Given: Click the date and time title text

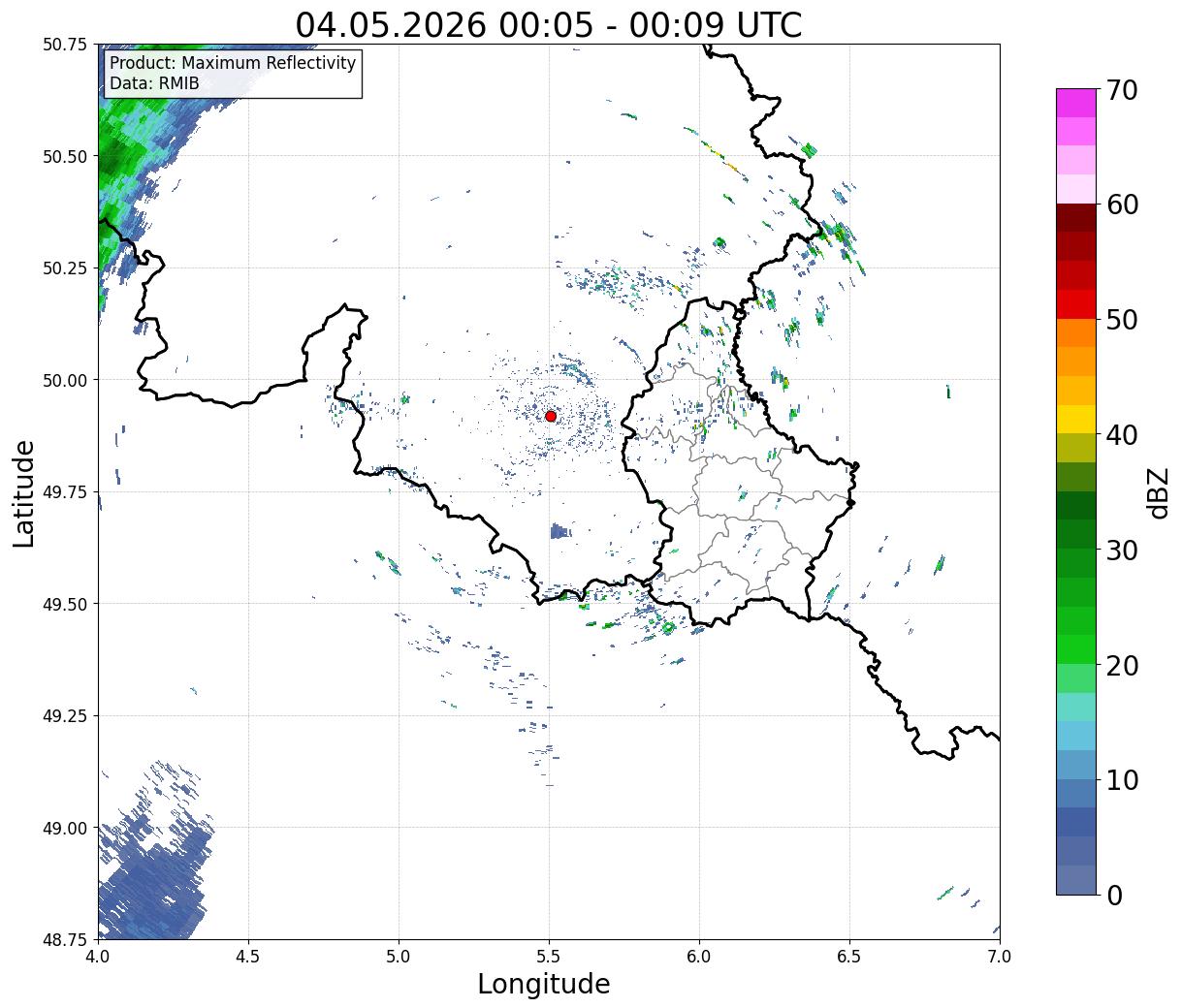Looking at the screenshot, I should pos(549,24).
